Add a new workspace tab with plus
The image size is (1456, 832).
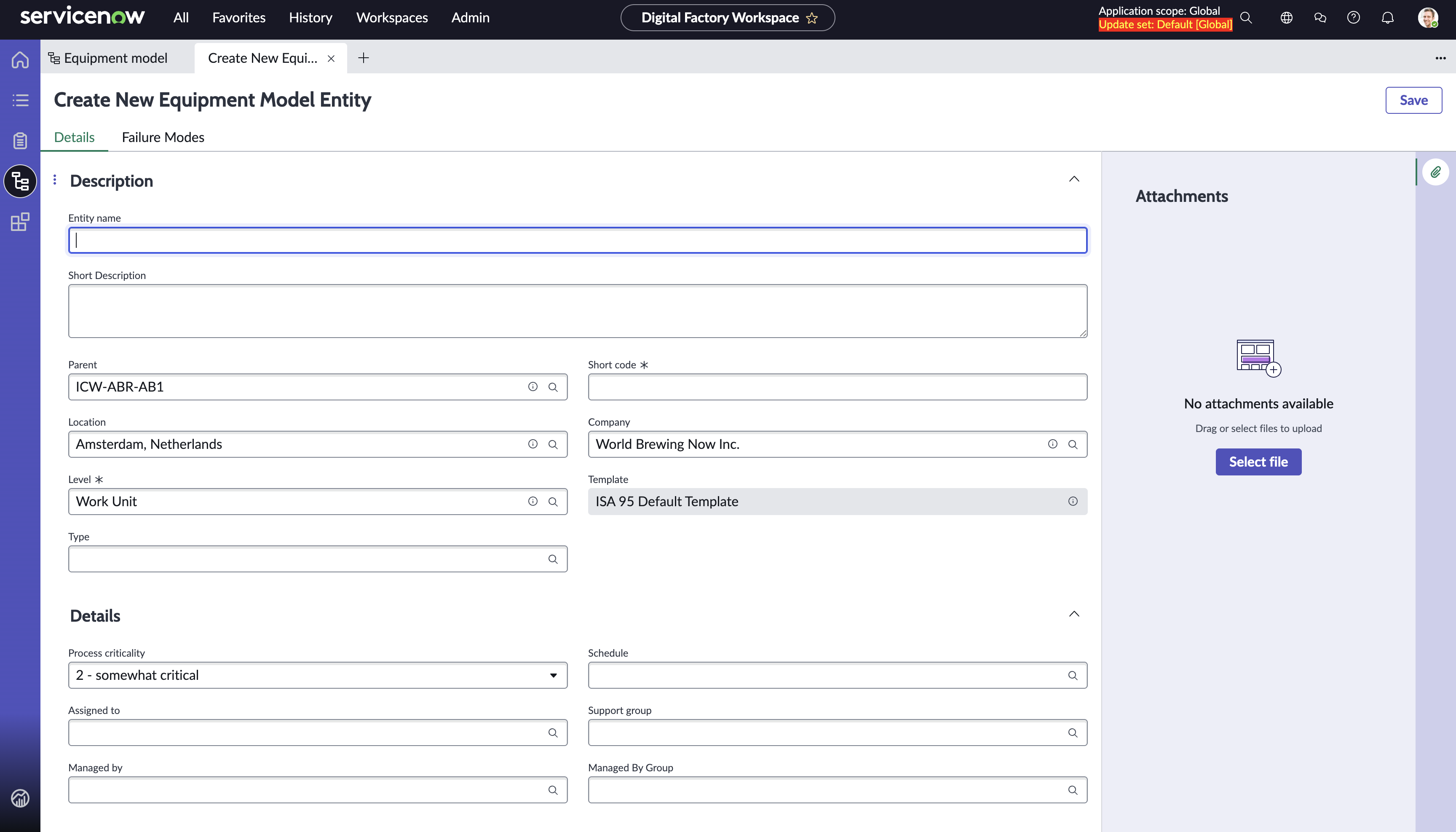363,58
